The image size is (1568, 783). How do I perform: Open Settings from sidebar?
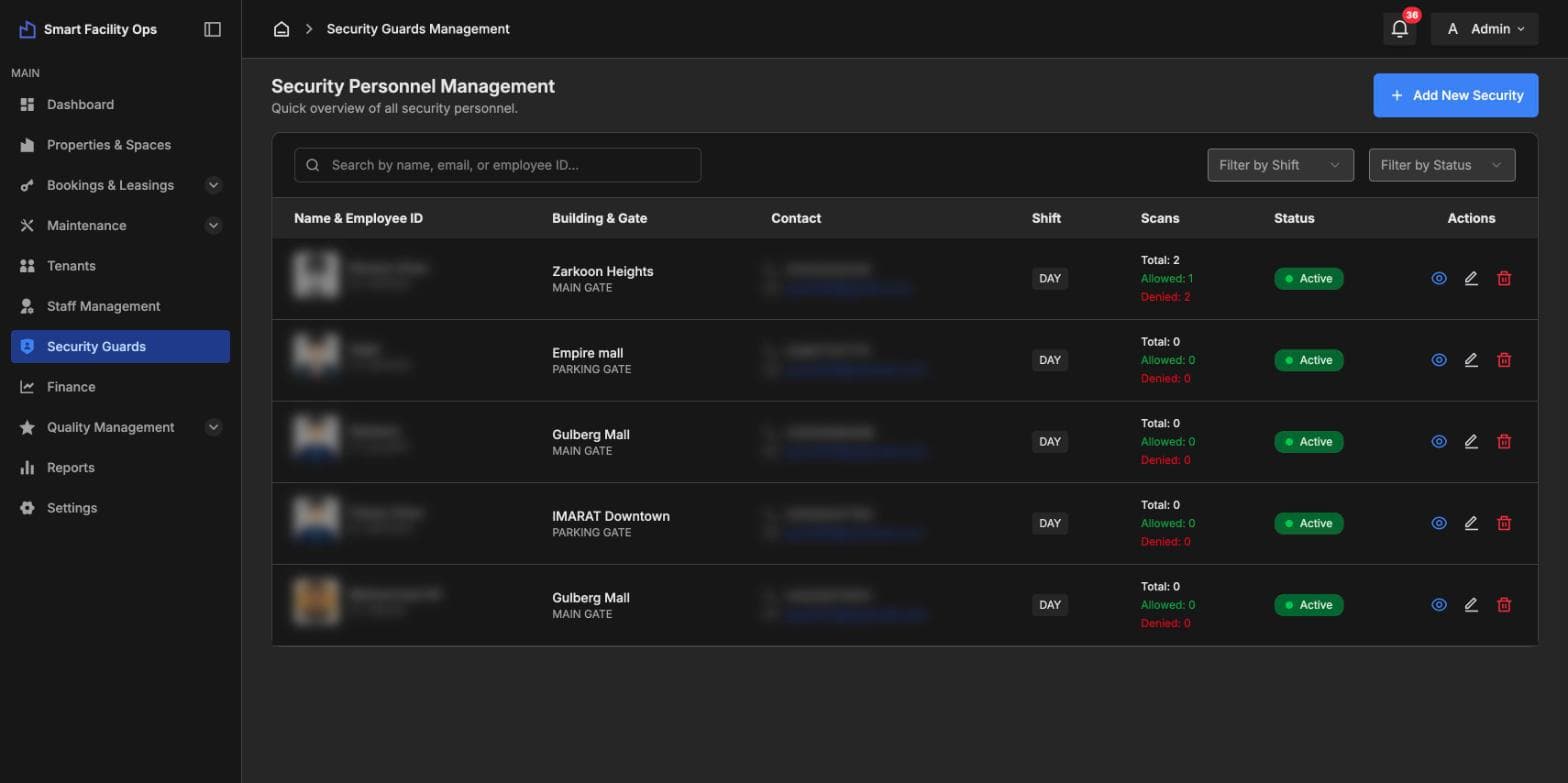120,508
